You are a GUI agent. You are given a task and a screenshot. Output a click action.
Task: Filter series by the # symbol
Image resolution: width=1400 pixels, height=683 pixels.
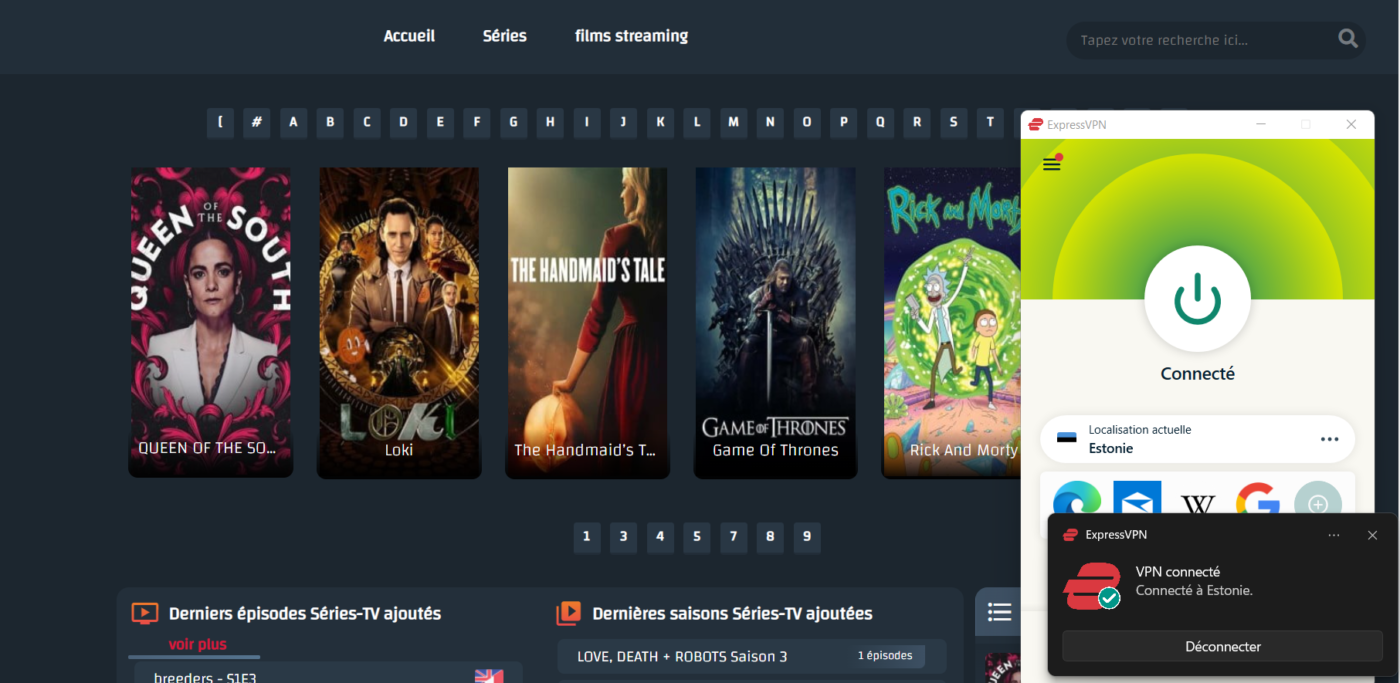tap(257, 122)
